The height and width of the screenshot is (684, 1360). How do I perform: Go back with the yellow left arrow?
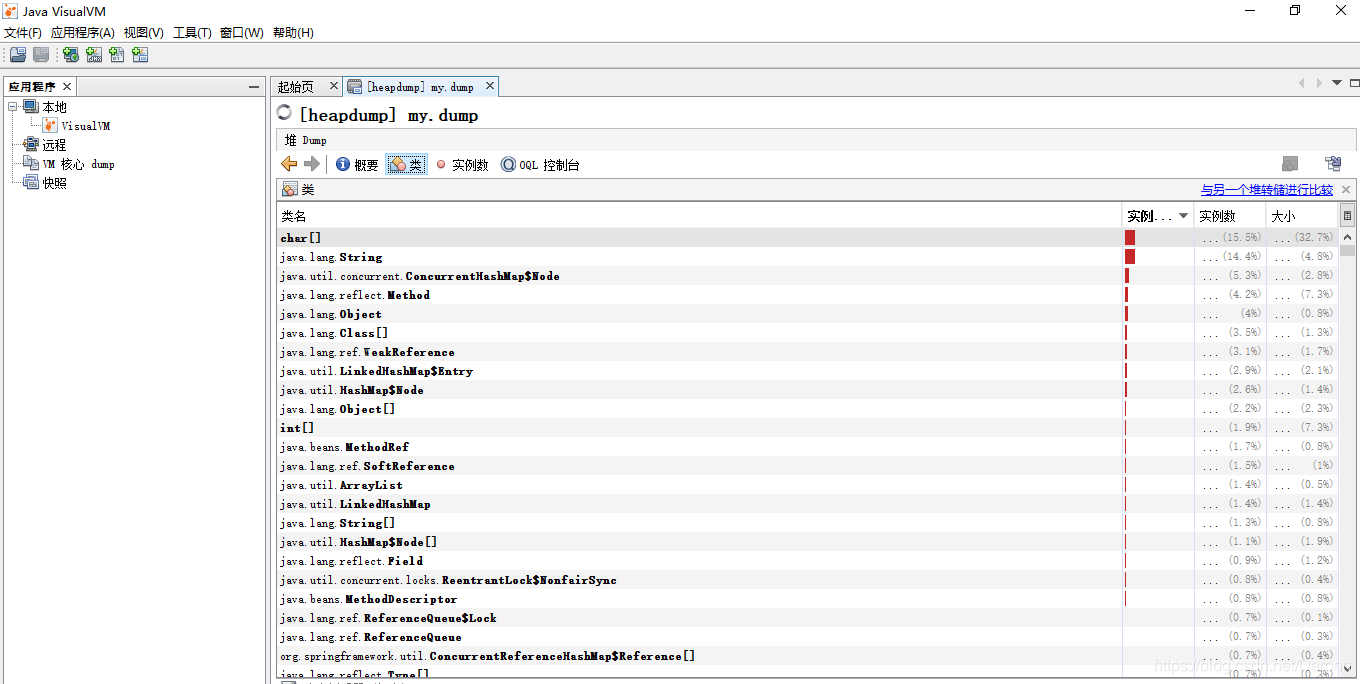point(289,164)
